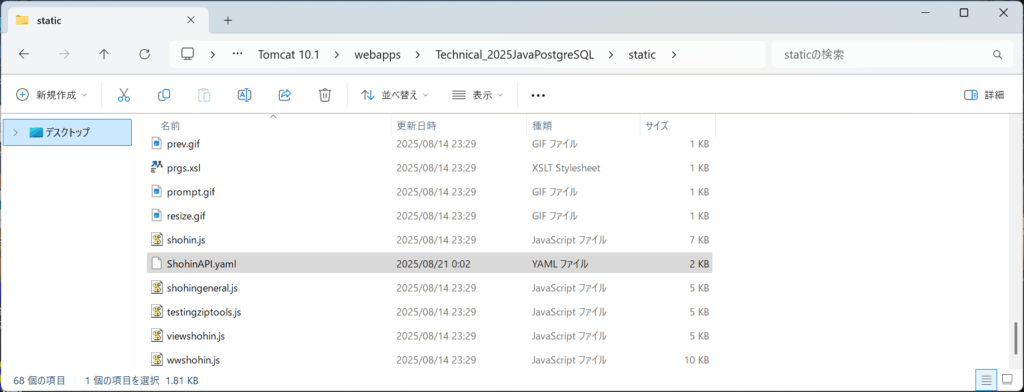Click the Delete trash can icon

coord(325,95)
